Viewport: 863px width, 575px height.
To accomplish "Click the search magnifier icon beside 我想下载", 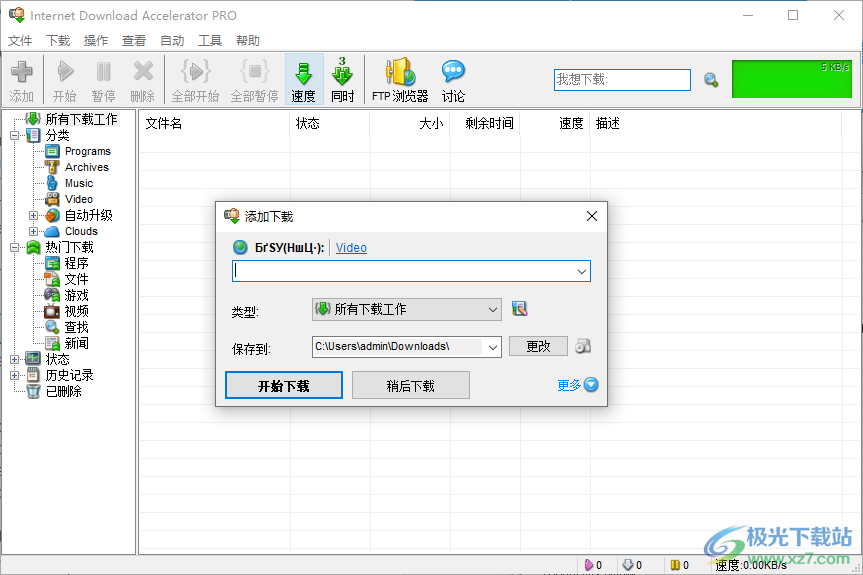I will (711, 80).
